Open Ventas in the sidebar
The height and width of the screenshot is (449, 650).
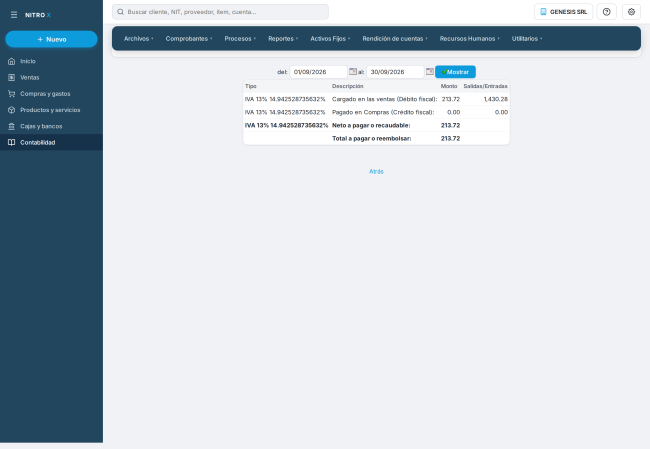[51, 78]
